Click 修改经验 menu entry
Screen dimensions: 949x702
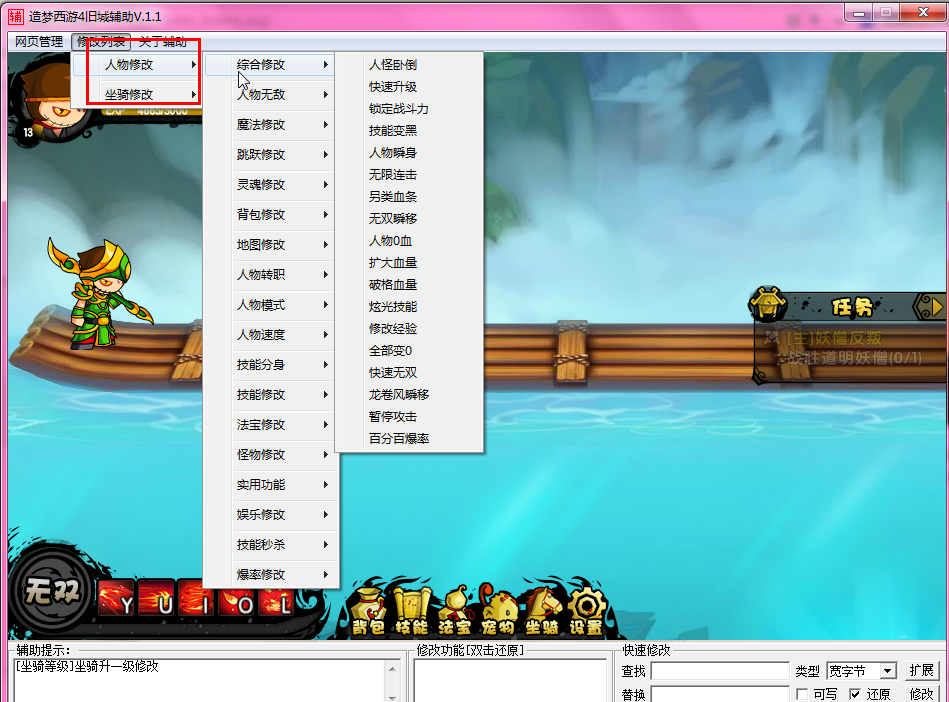pyautogui.click(x=410, y=329)
